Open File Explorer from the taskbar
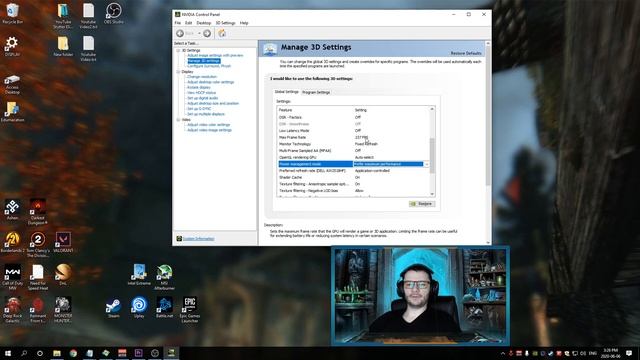640x360 pixels. (57, 353)
